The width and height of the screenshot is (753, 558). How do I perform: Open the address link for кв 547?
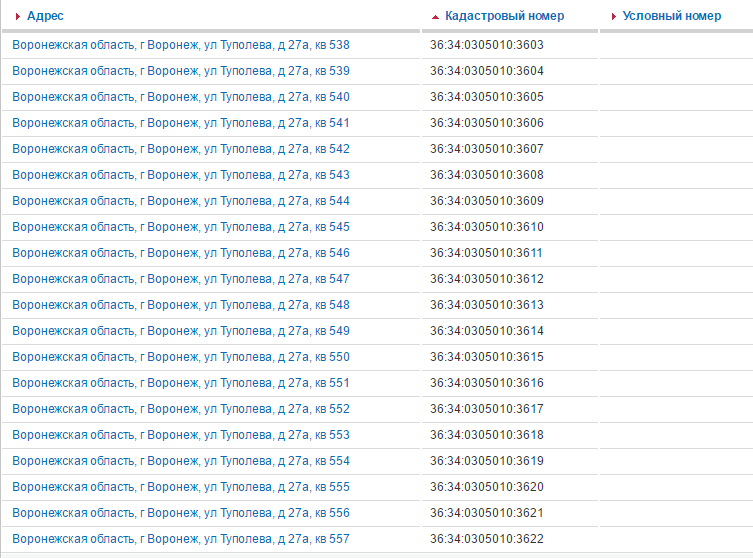[x=181, y=279]
